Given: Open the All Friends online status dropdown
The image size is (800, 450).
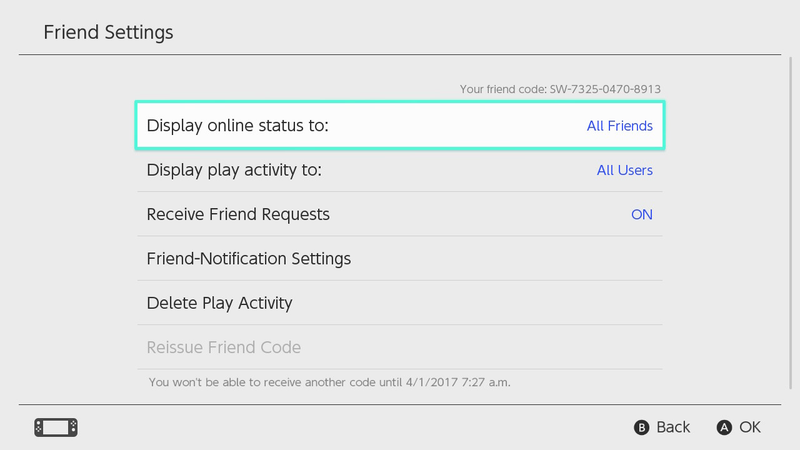Looking at the screenshot, I should pyautogui.click(x=619, y=126).
